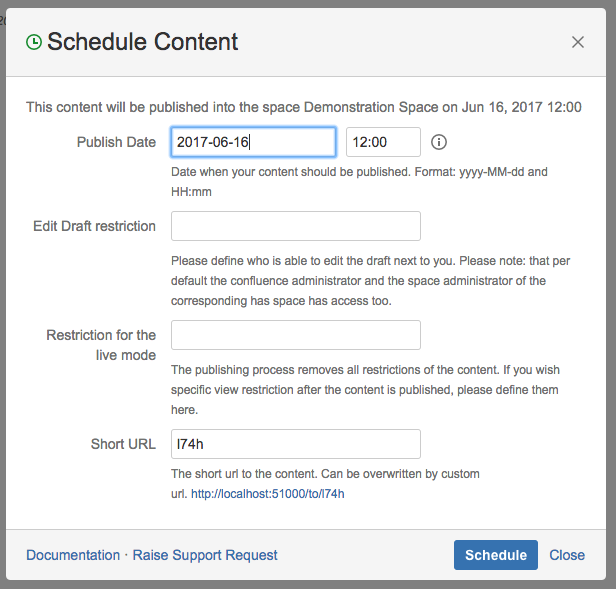Dismiss dialog with the X icon
Screen dimensions: 616x589
[x=578, y=42]
